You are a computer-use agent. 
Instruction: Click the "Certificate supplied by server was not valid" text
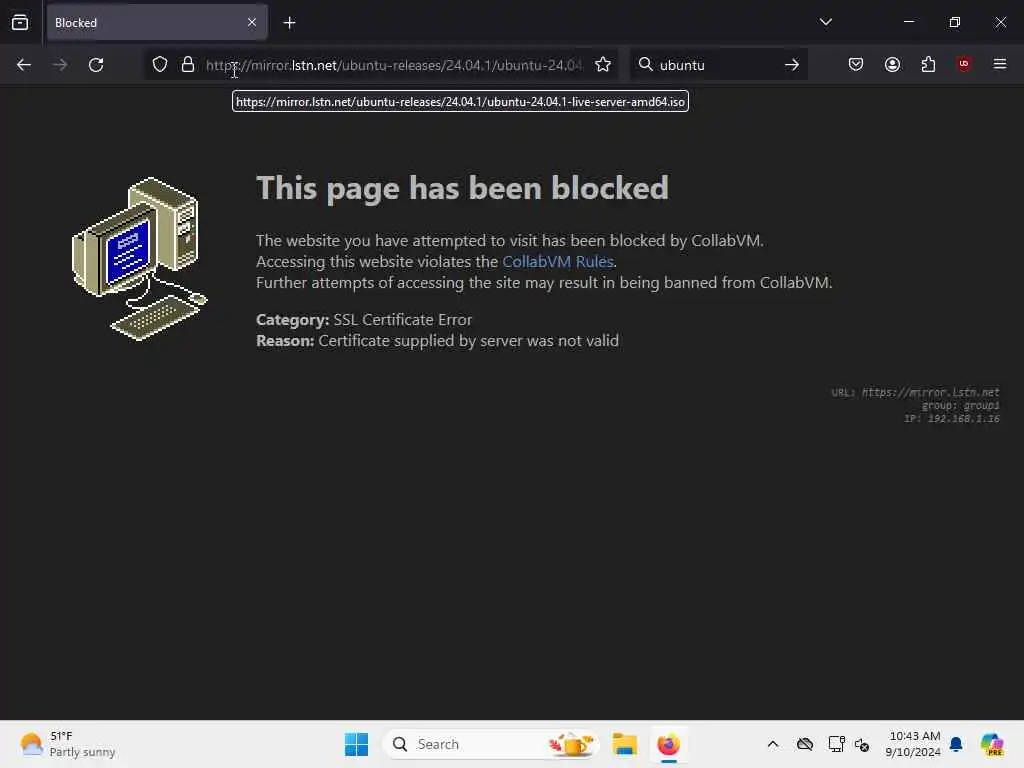[x=468, y=341]
